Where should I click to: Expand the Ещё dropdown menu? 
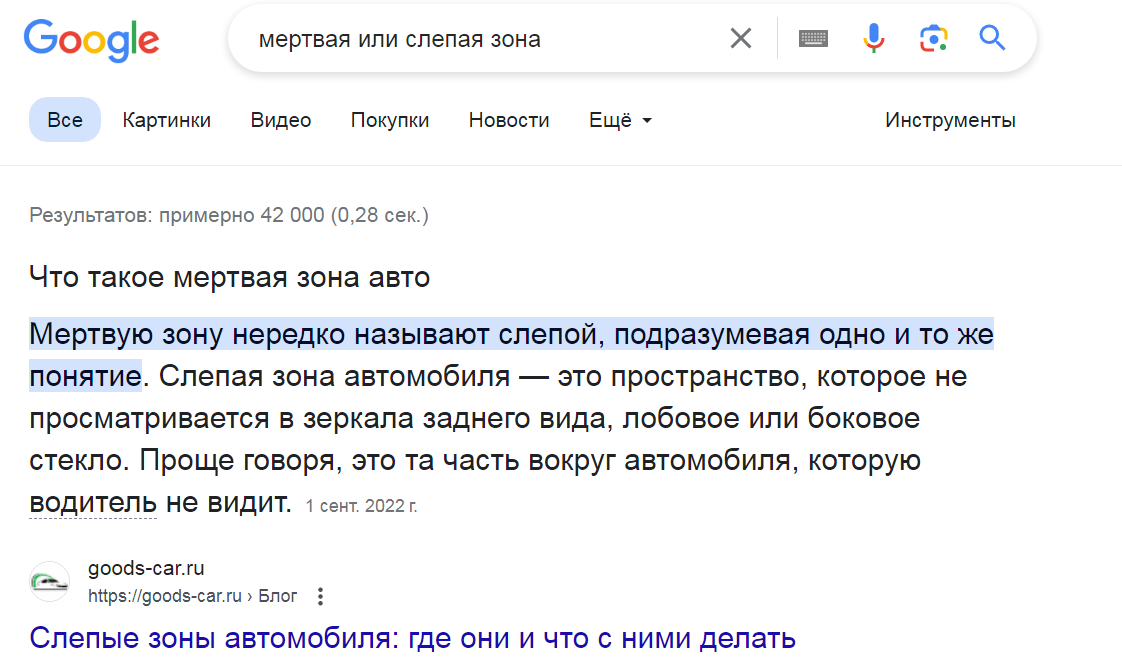coord(620,120)
